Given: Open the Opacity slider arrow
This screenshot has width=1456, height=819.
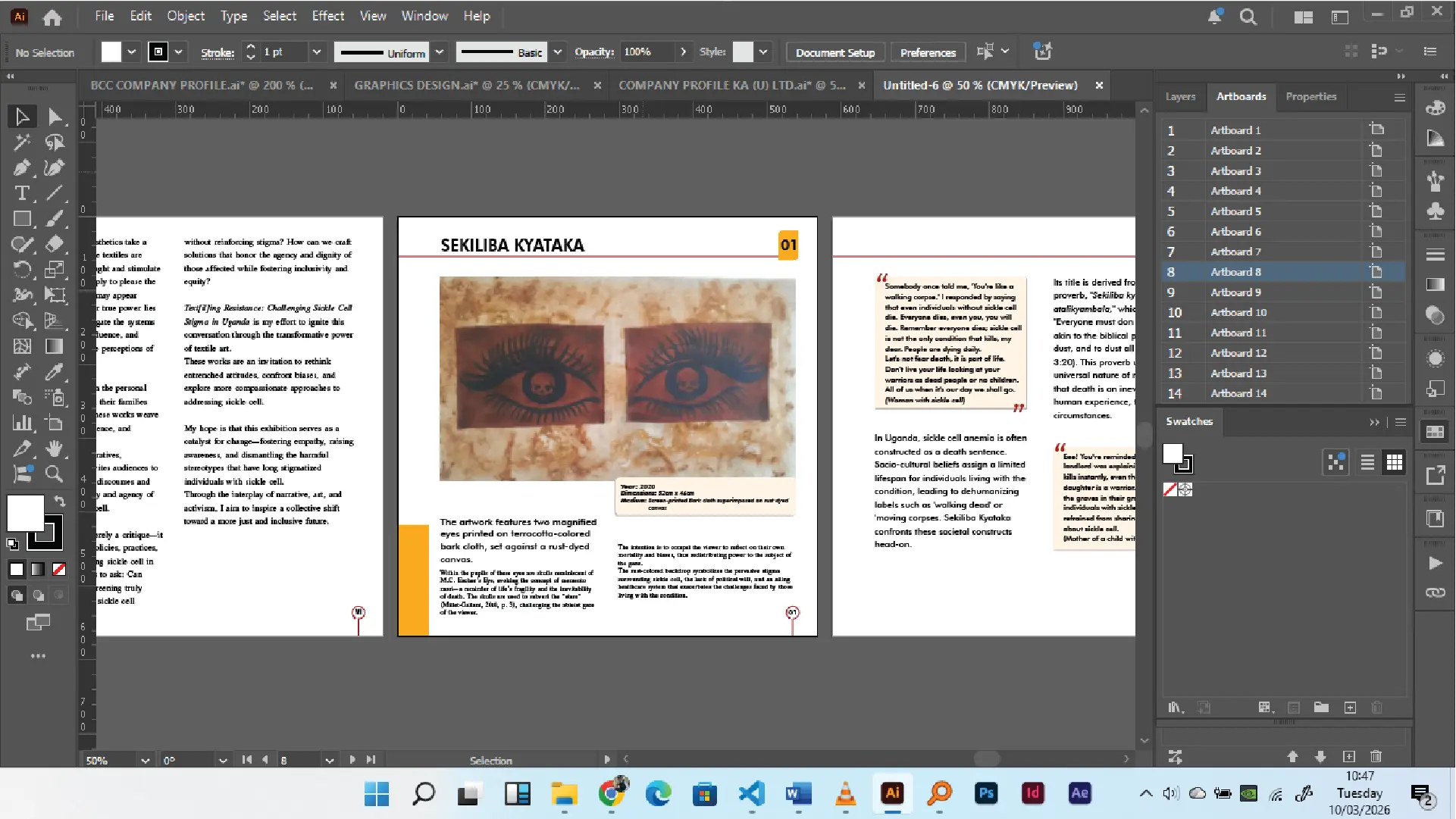Looking at the screenshot, I should point(683,52).
